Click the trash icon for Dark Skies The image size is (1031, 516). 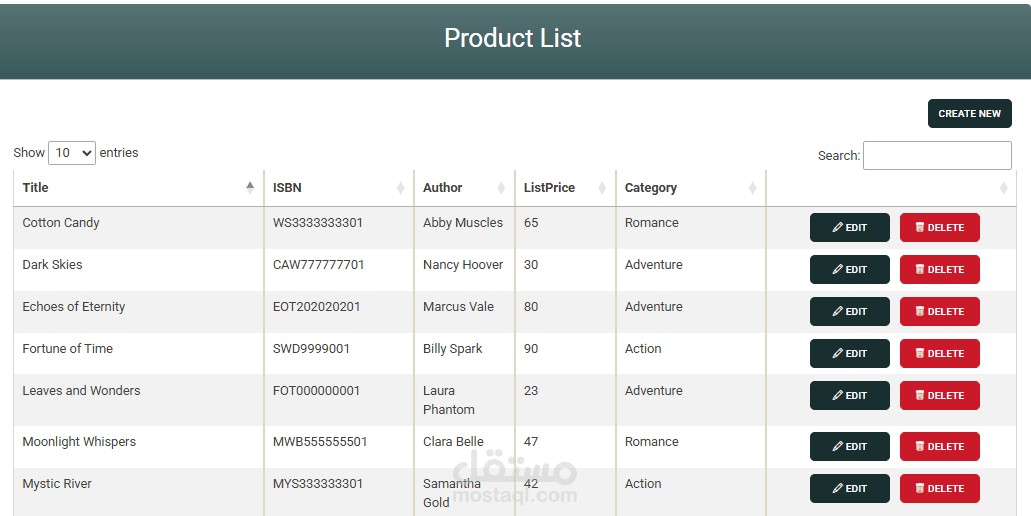[920, 269]
